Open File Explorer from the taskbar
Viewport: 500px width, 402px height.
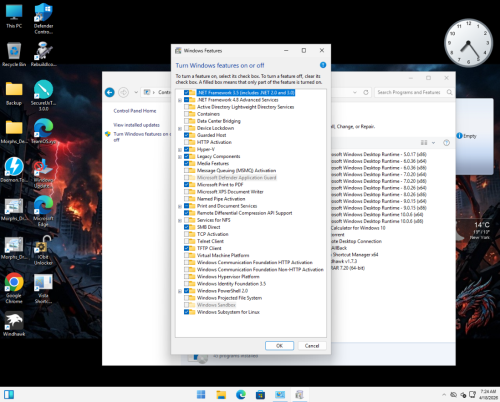[221, 395]
